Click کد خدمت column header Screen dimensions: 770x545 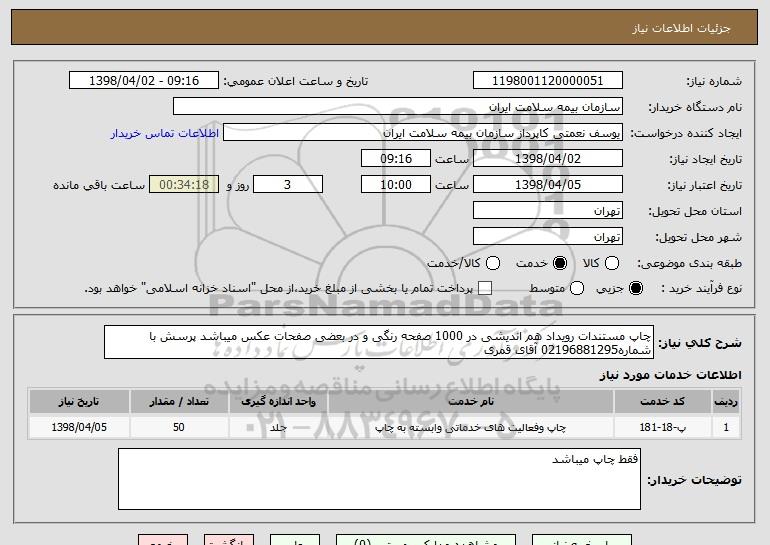pyautogui.click(x=662, y=402)
